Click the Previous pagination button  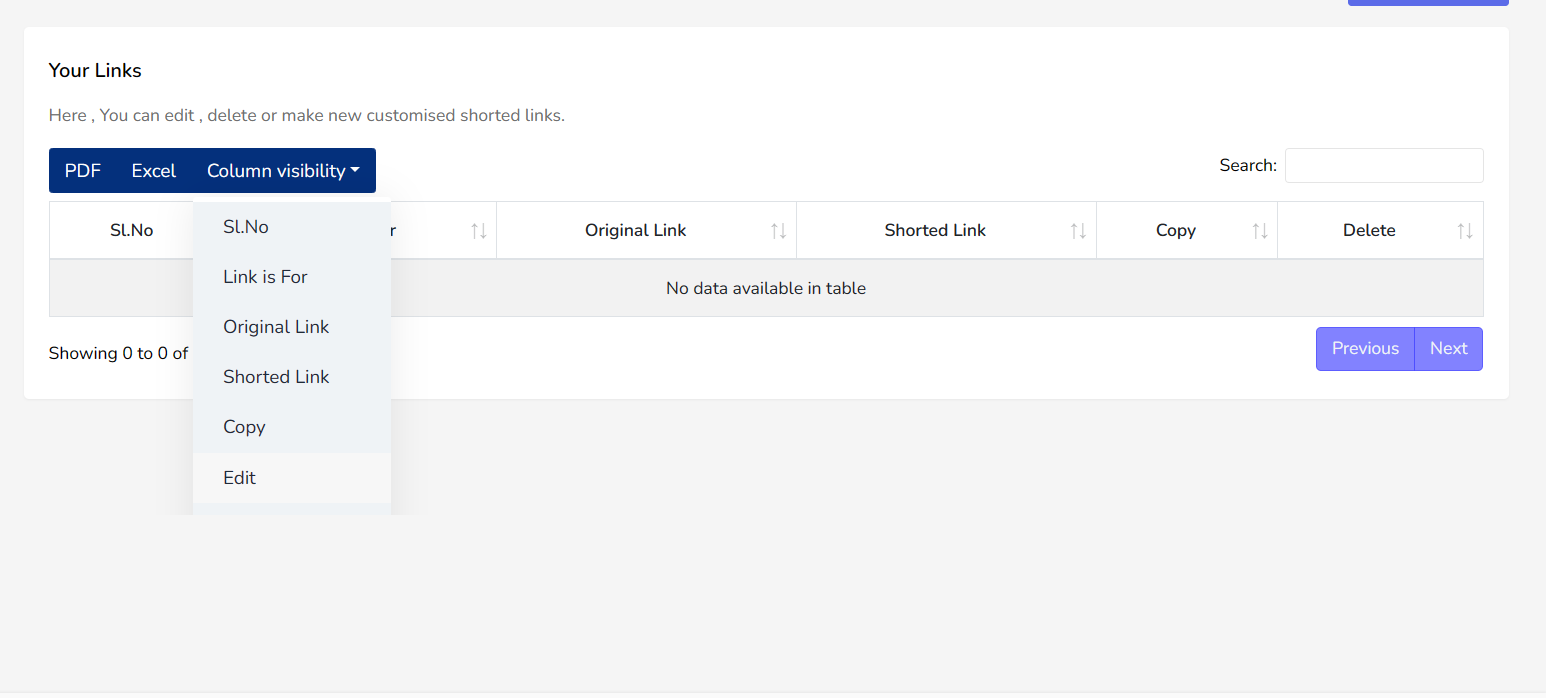coord(1365,348)
